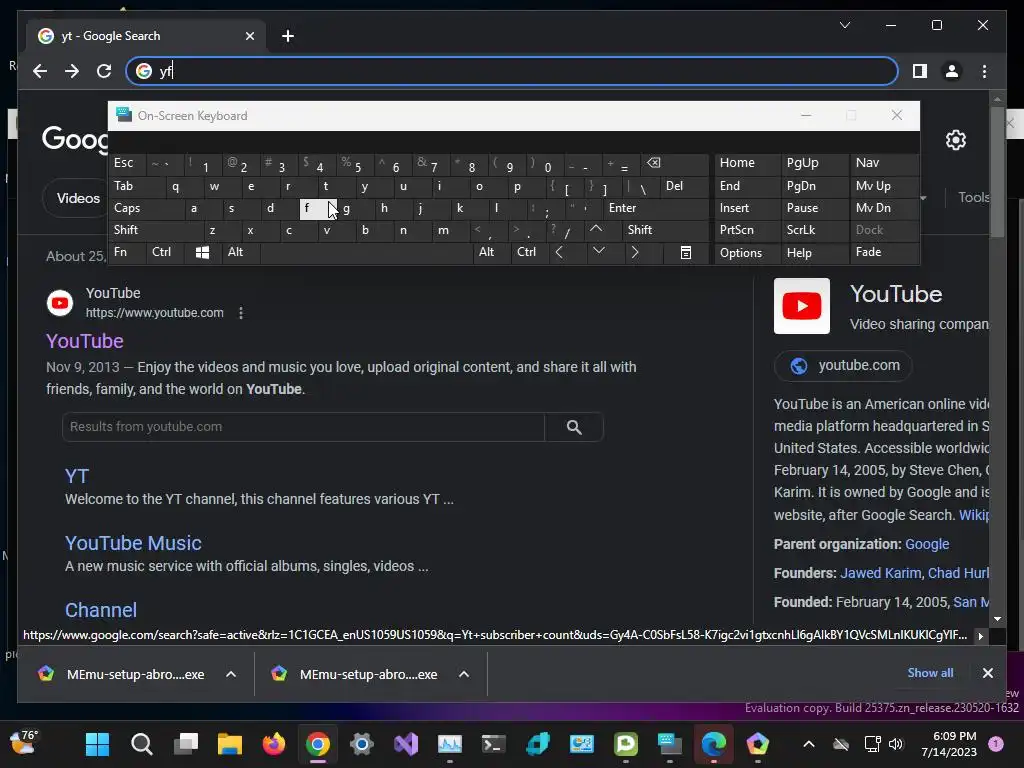Click the Results from youtube.com search box
This screenshot has width=1024, height=768.
tap(304, 427)
